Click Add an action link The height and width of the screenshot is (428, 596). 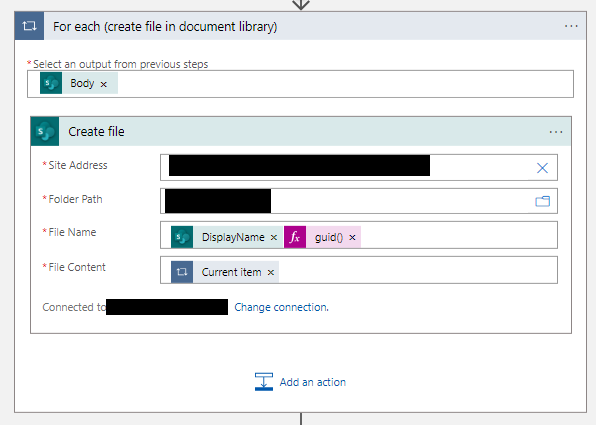[313, 382]
